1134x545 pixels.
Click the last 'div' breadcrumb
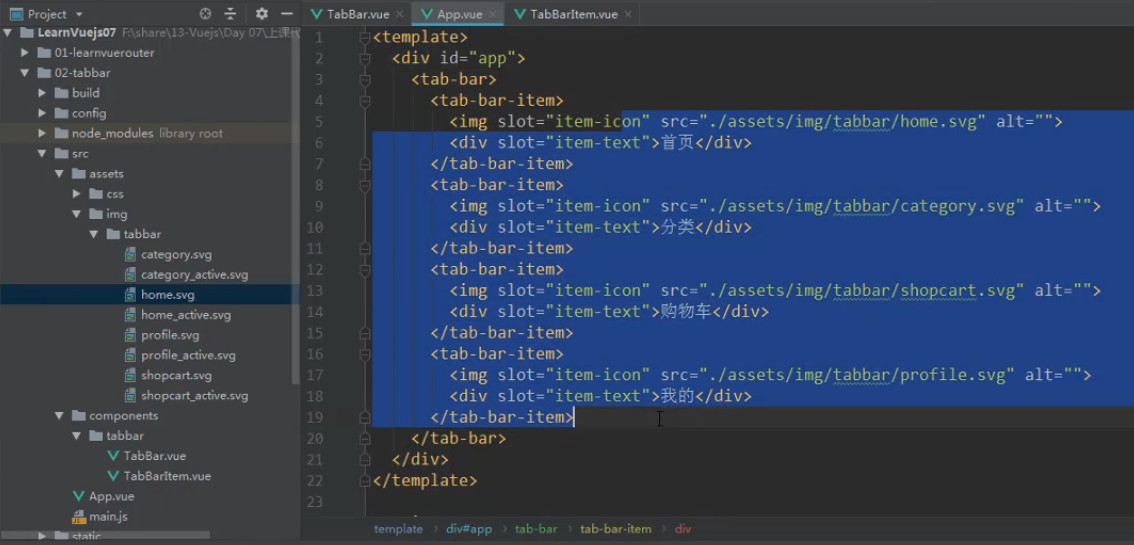[x=683, y=529]
